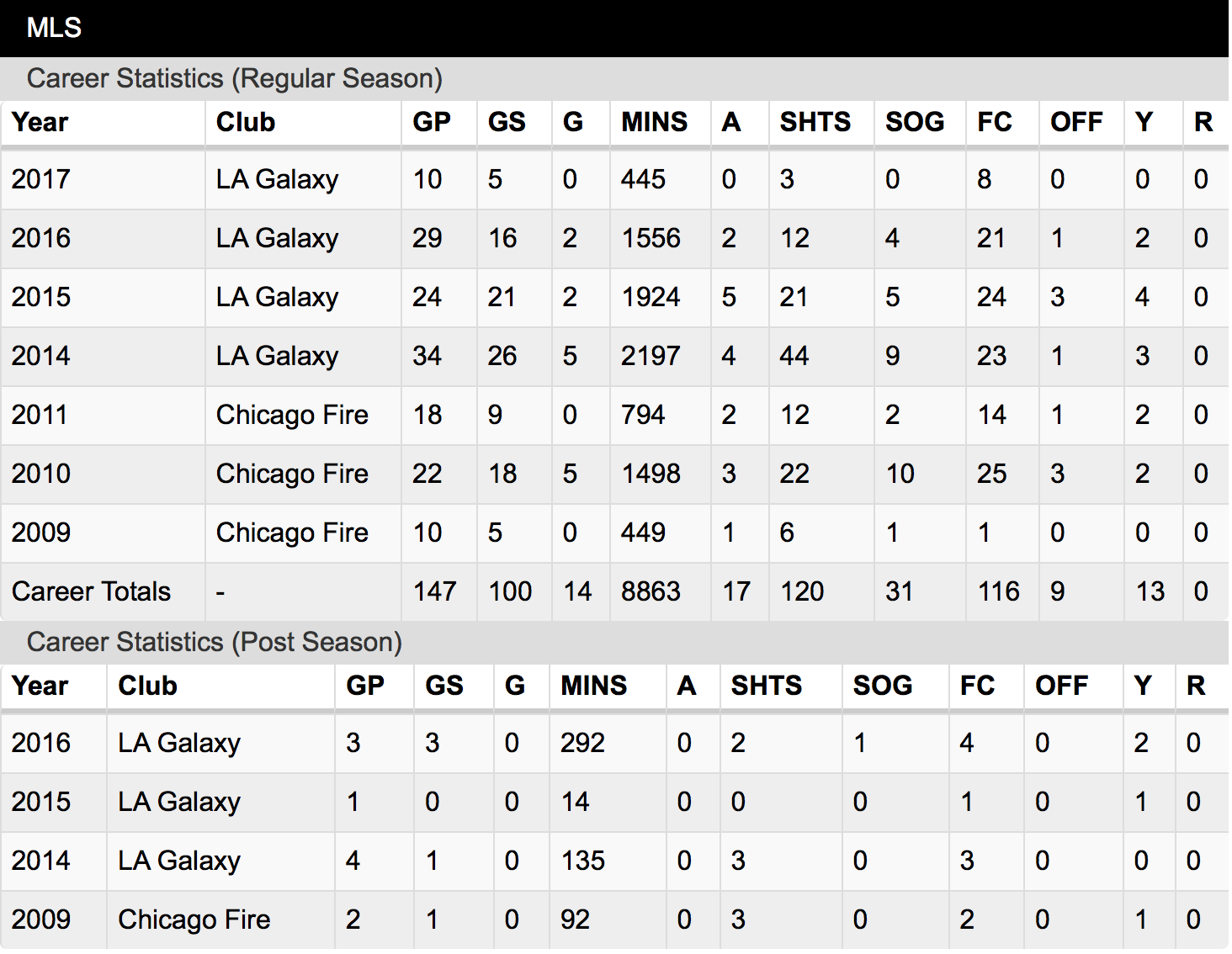Image resolution: width=1232 pixels, height=954 pixels.
Task: Click the Career Totals row label
Action: pyautogui.click(x=91, y=591)
